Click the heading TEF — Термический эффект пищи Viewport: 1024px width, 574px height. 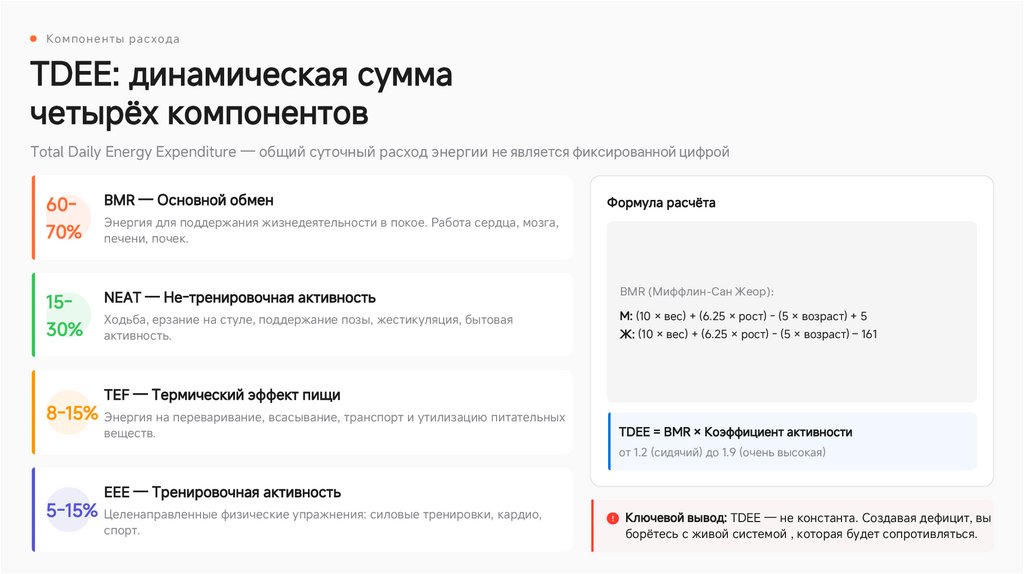point(222,395)
